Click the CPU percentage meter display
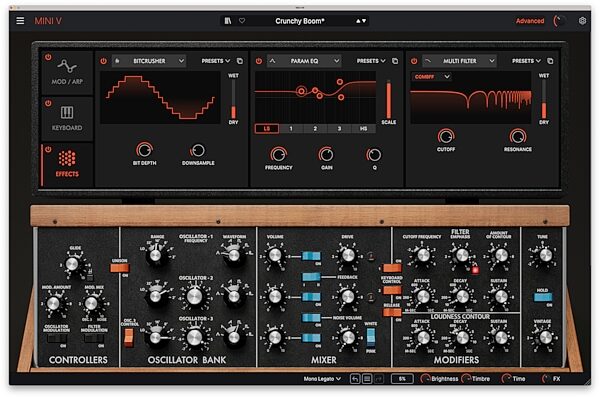Image resolution: width=600 pixels, height=397 pixels. [x=402, y=379]
